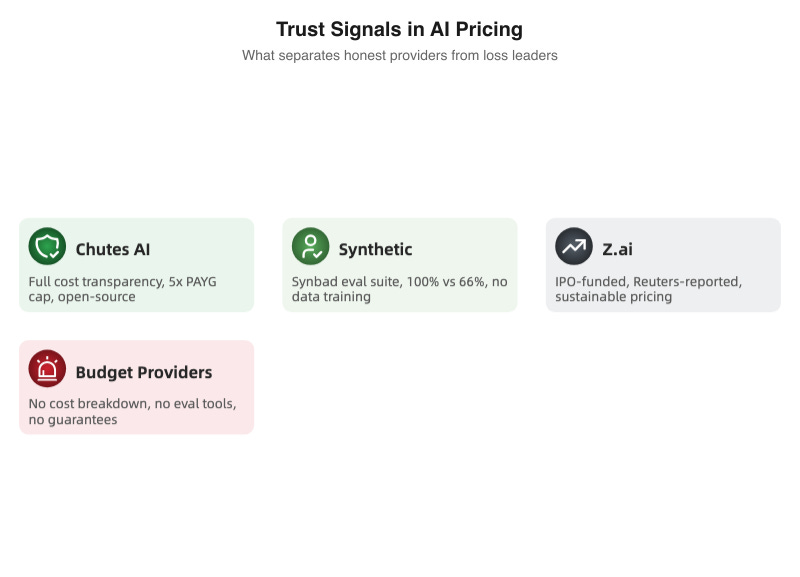This screenshot has width=800, height=577.
Task: Click the Z.ai card title
Action: pos(617,249)
